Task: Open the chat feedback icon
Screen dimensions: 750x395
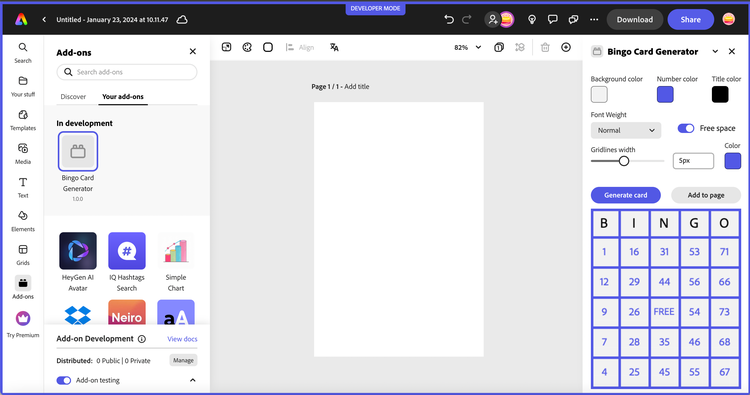Action: point(573,20)
